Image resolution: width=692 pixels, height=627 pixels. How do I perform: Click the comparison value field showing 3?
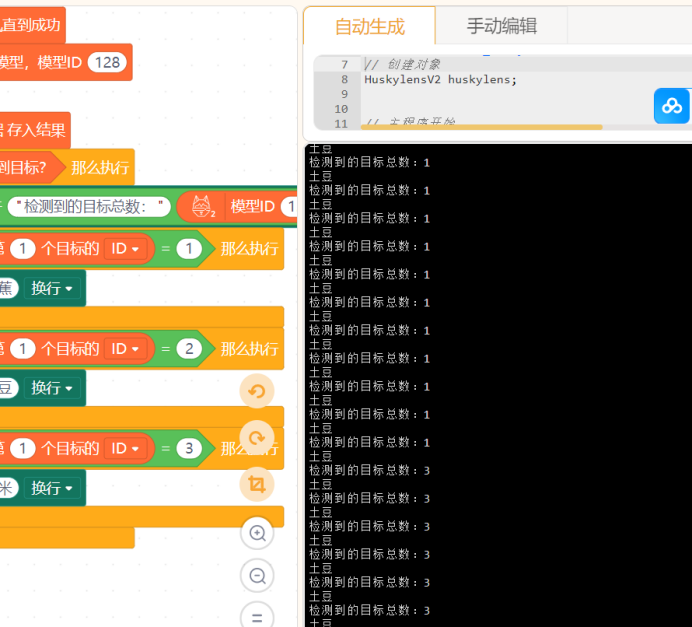tap(189, 448)
